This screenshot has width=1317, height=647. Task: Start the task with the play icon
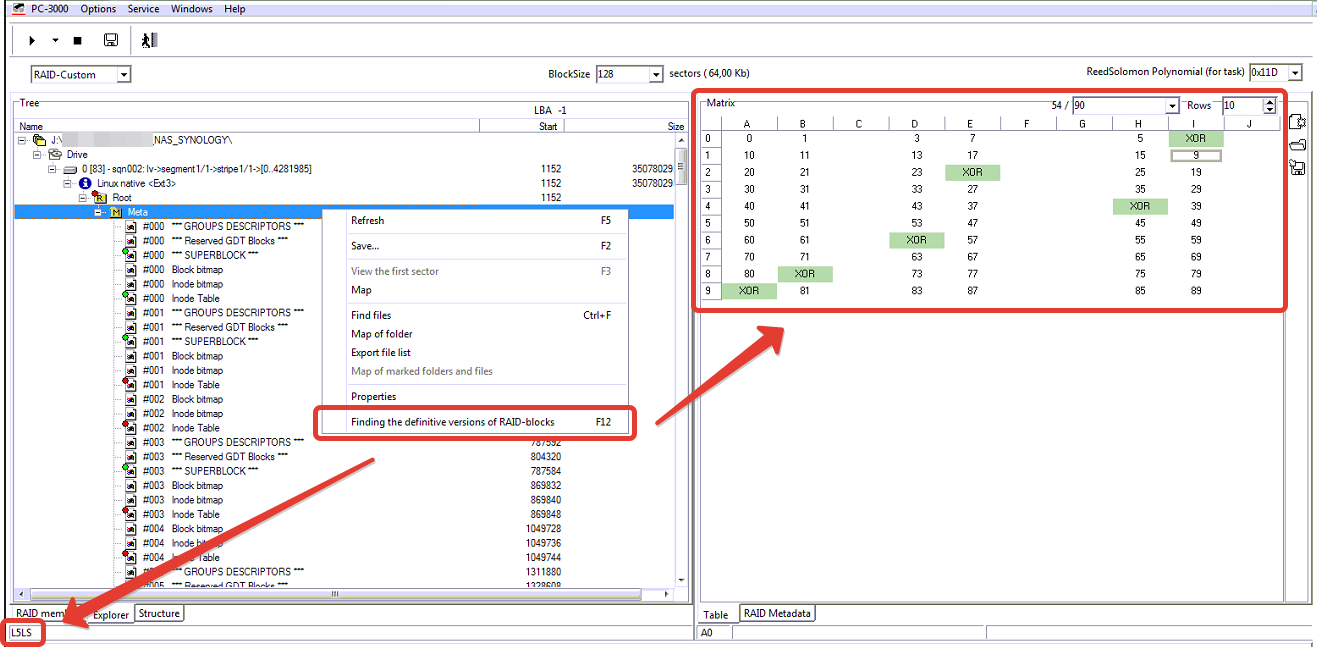(x=32, y=41)
